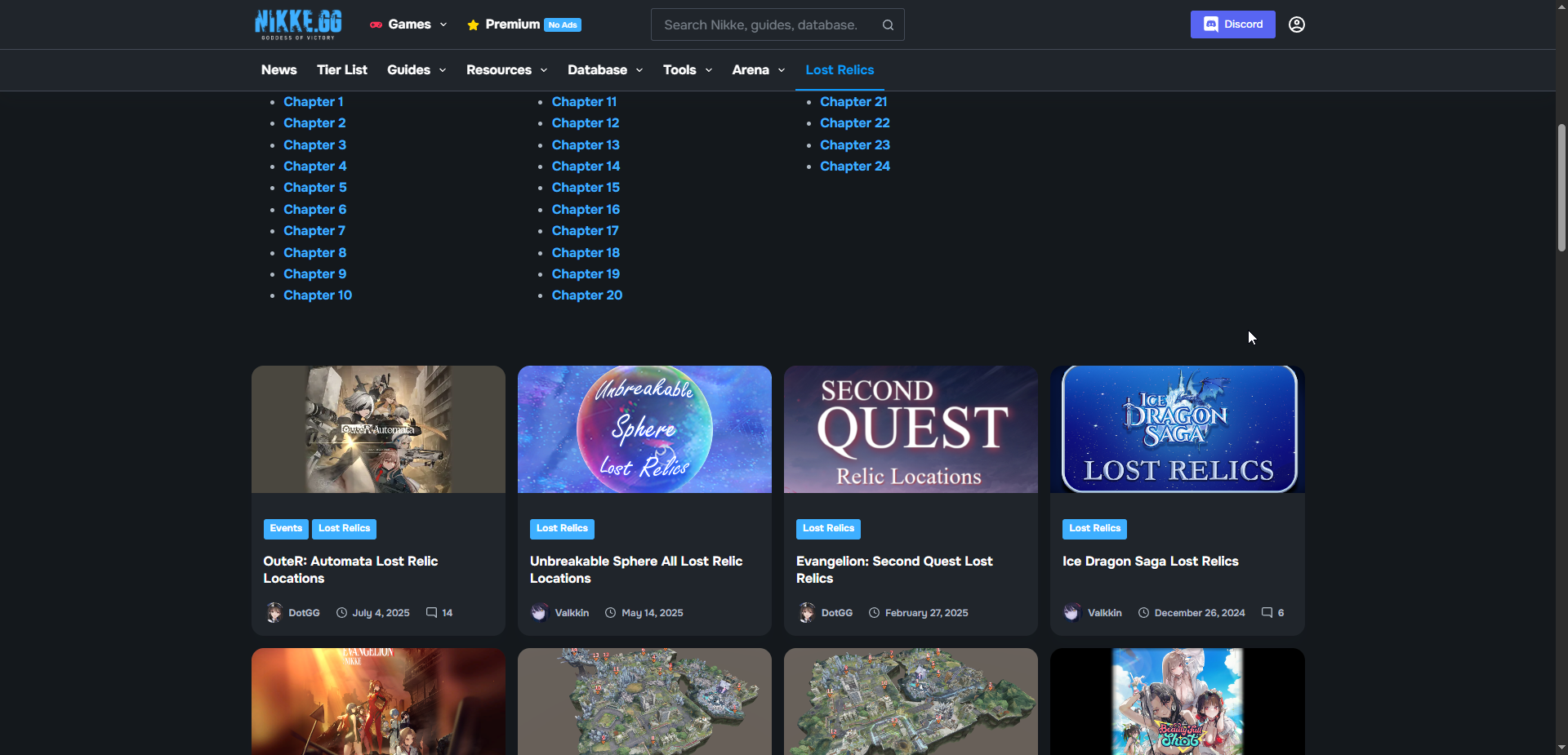Open the user account profile icon
The image size is (1568, 755).
(1297, 24)
